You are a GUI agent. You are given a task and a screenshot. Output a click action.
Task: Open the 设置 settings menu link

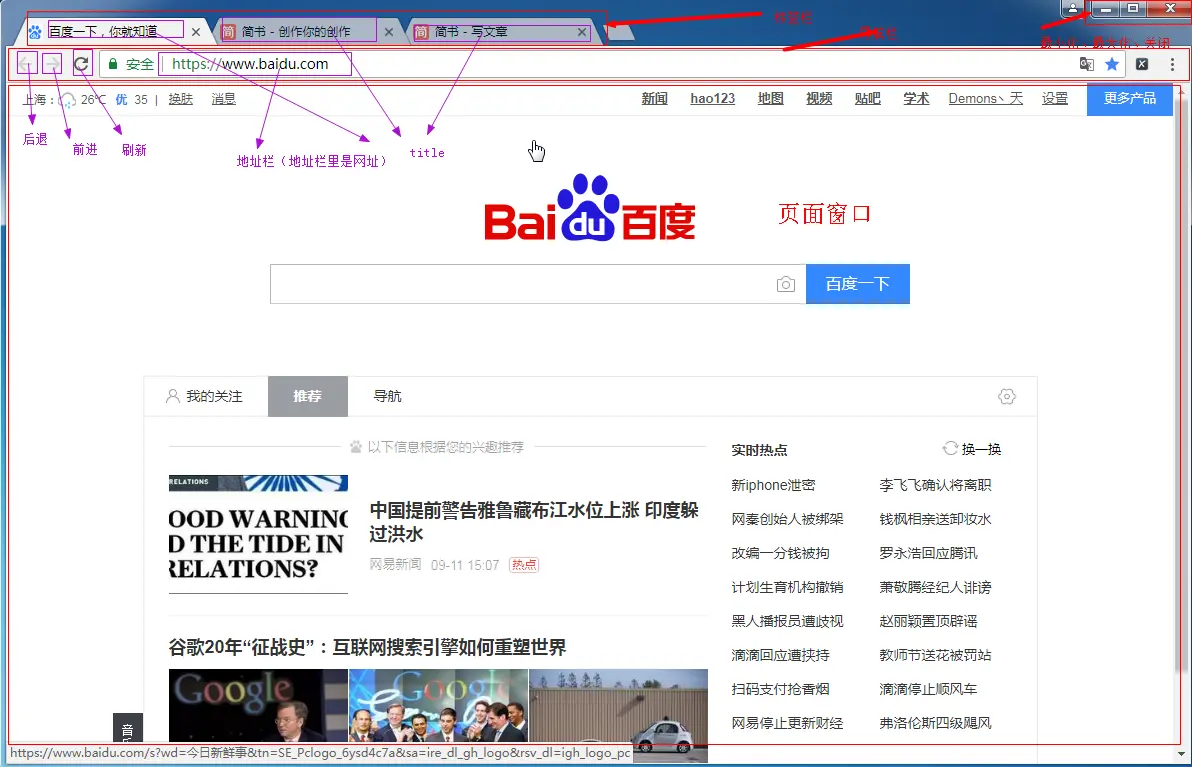pos(1054,99)
